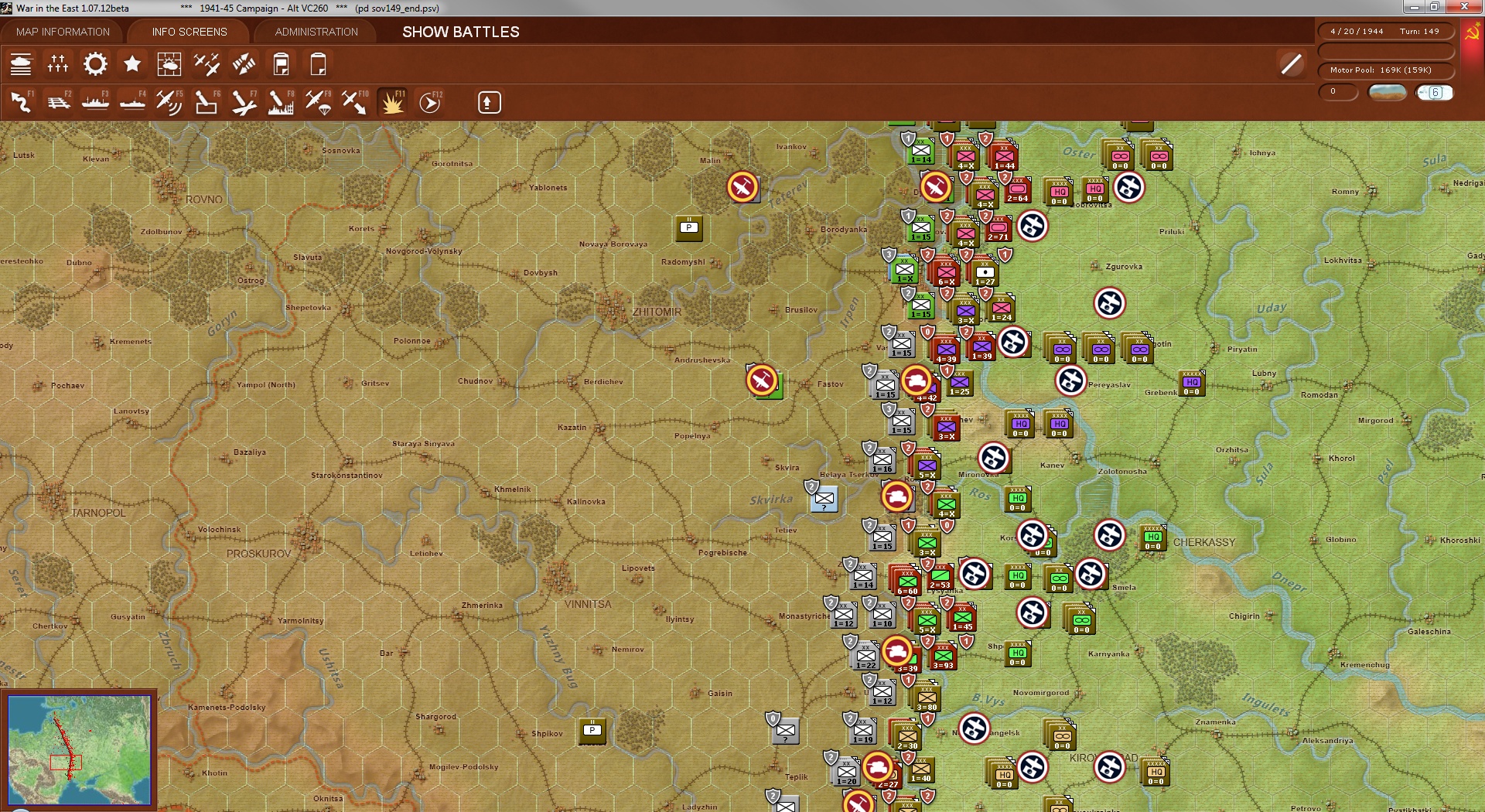Screen dimensions: 1485x812
Task: Click the VINNITSA city label
Action: (x=588, y=604)
